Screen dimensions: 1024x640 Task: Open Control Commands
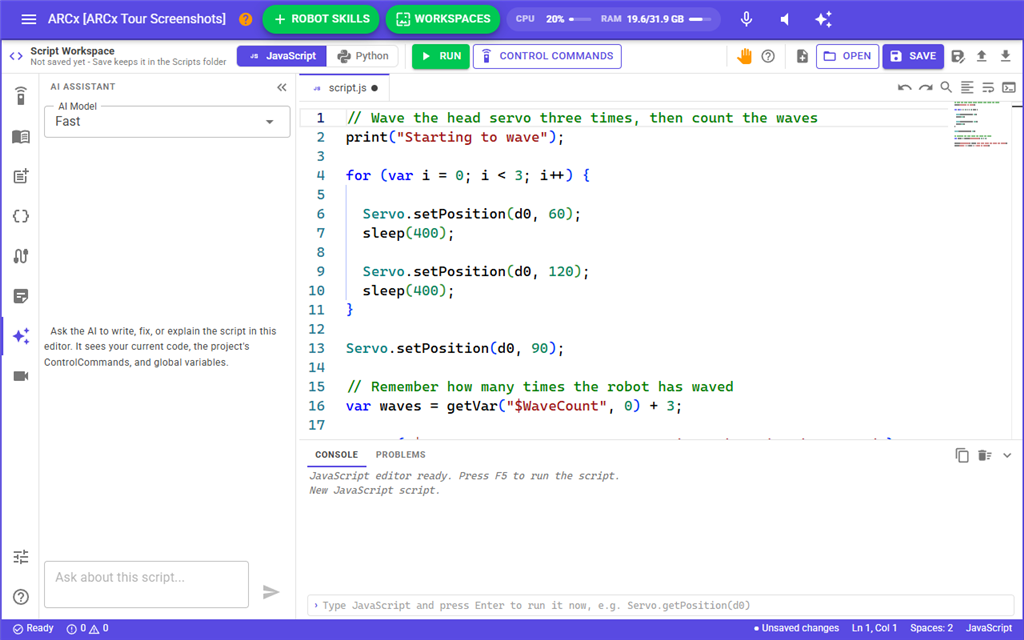click(547, 56)
